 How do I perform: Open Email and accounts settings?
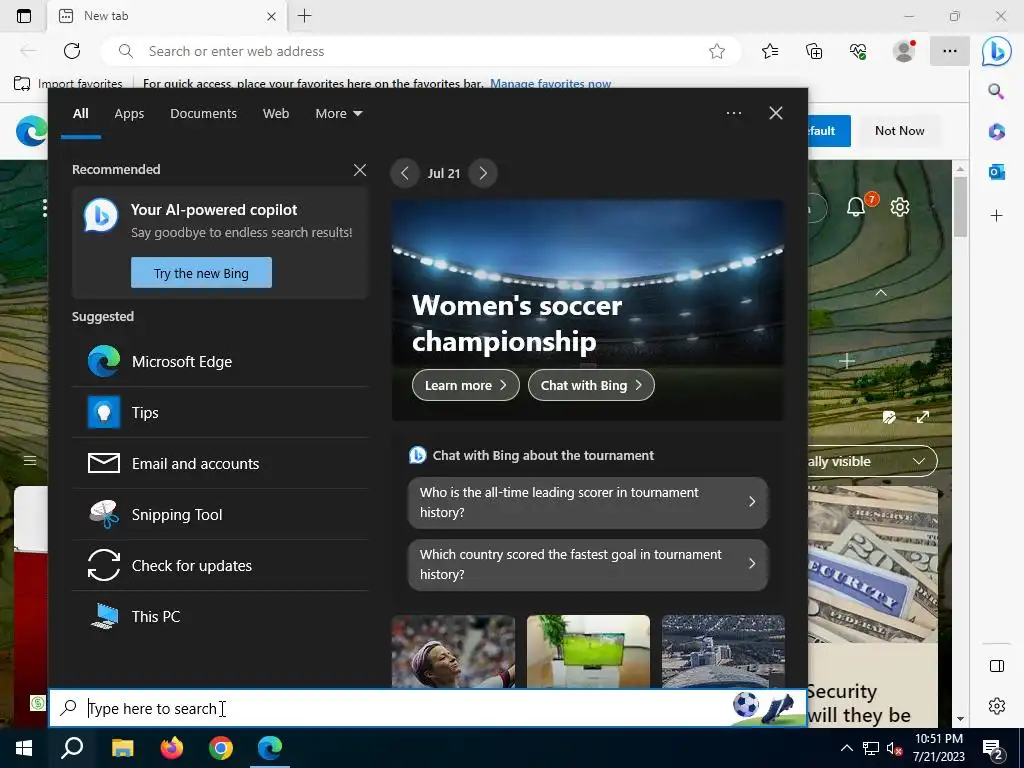pyautogui.click(x=220, y=464)
